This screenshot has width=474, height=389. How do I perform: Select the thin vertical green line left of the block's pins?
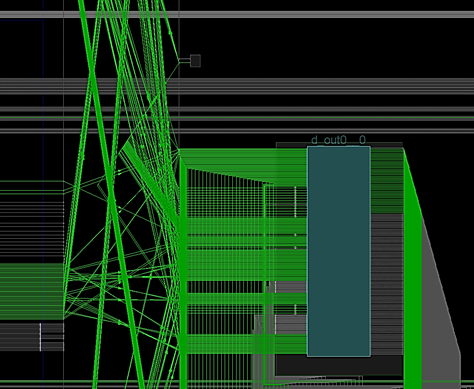pyautogui.click(x=264, y=283)
